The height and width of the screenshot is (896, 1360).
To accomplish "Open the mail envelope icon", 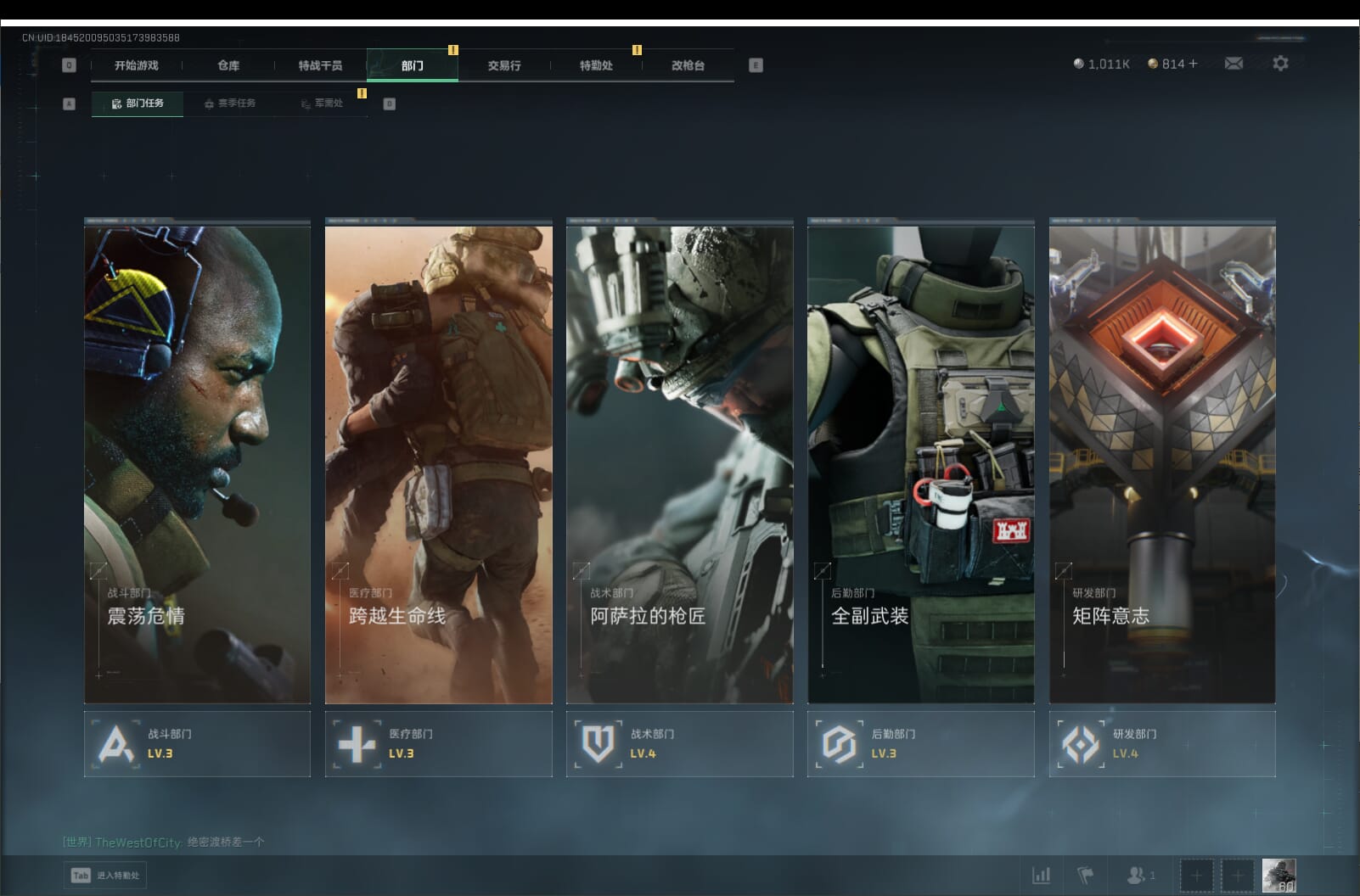I will pyautogui.click(x=1234, y=64).
